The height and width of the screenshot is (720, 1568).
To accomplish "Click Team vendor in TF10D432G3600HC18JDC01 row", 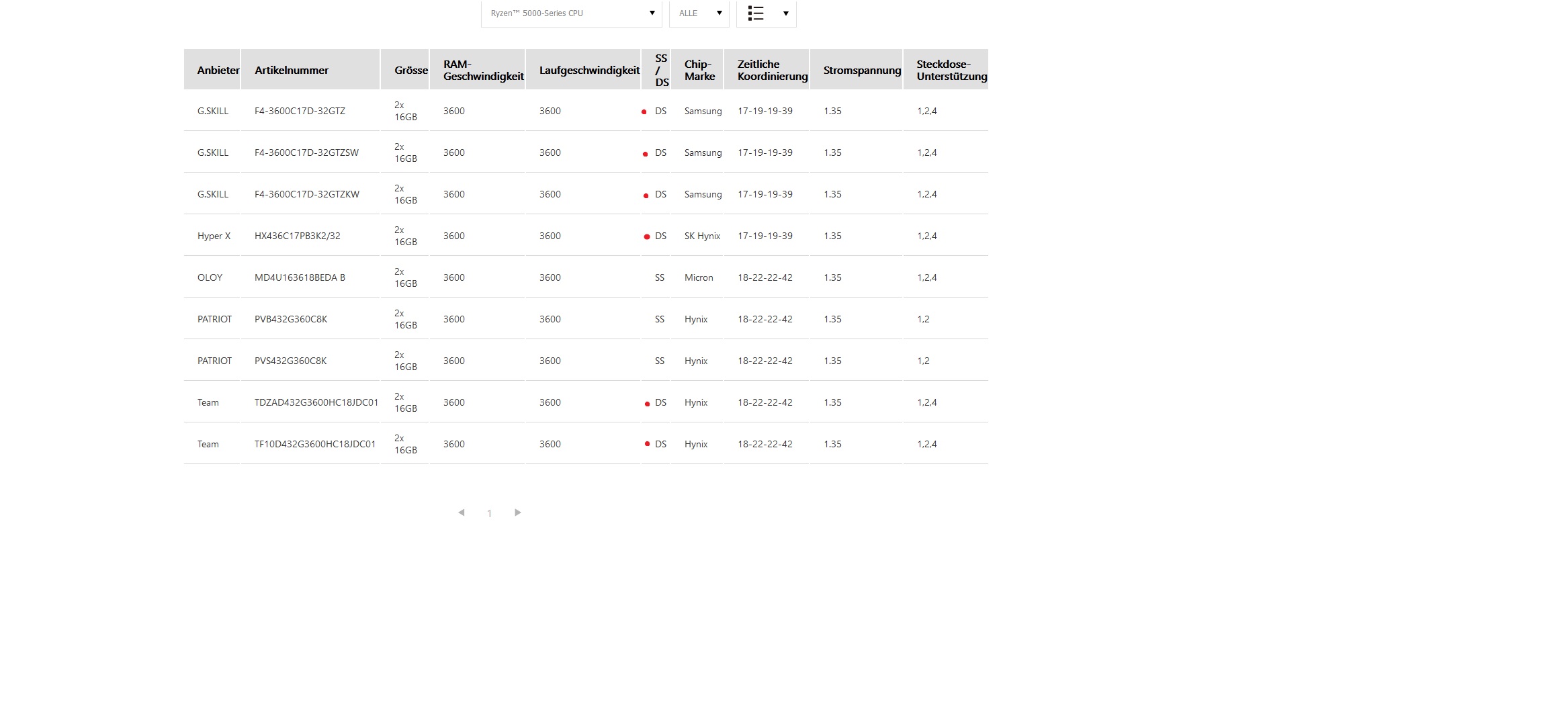I will point(208,444).
